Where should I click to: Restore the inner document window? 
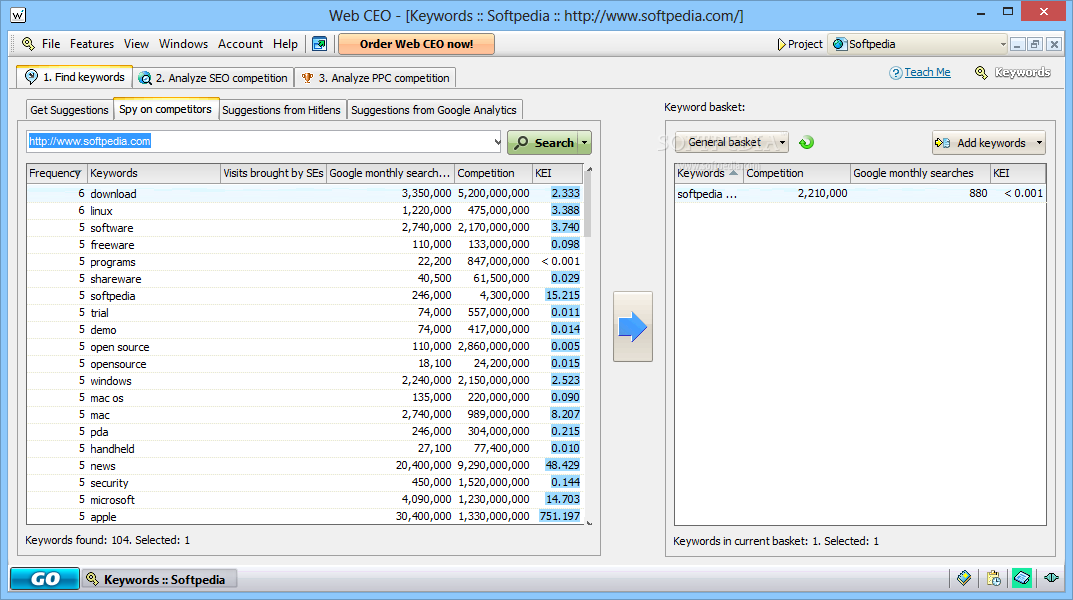click(1035, 44)
